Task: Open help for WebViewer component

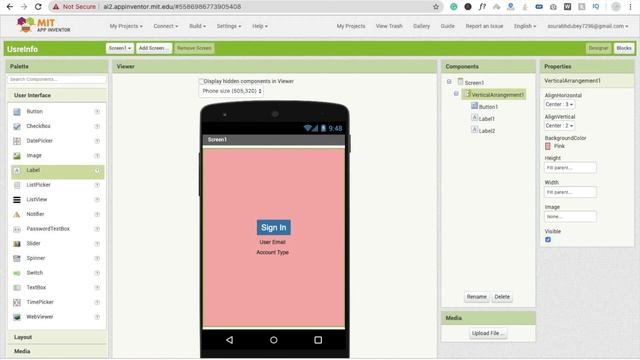Action: pyautogui.click(x=97, y=317)
